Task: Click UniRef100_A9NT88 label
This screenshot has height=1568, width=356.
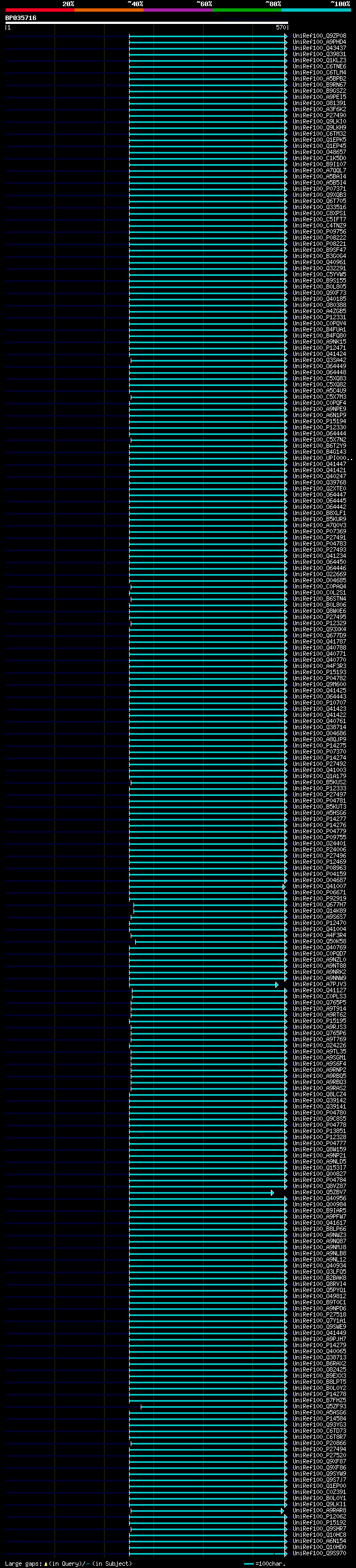Action: (x=319, y=966)
